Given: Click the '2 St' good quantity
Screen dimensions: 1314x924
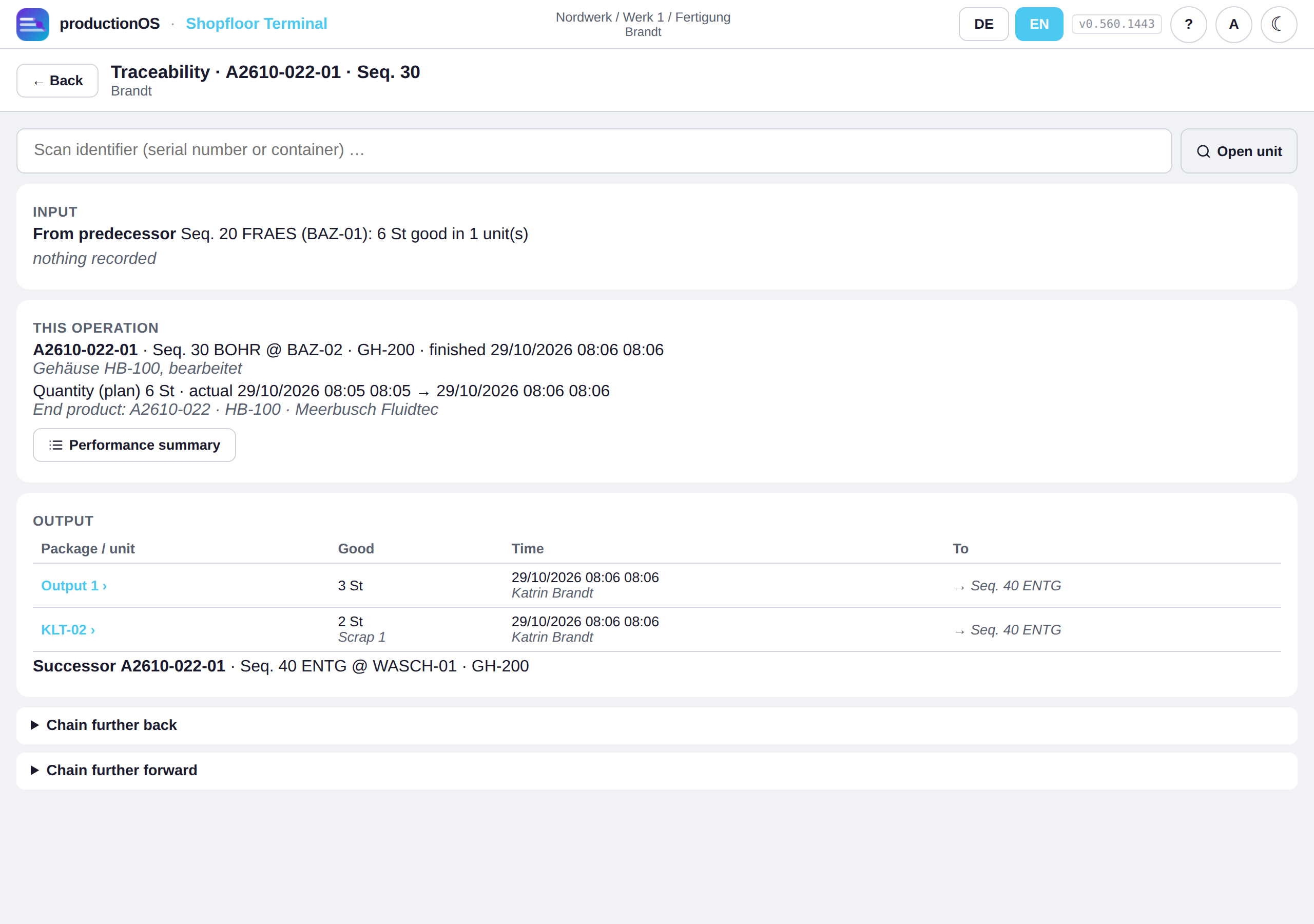Looking at the screenshot, I should tap(350, 622).
